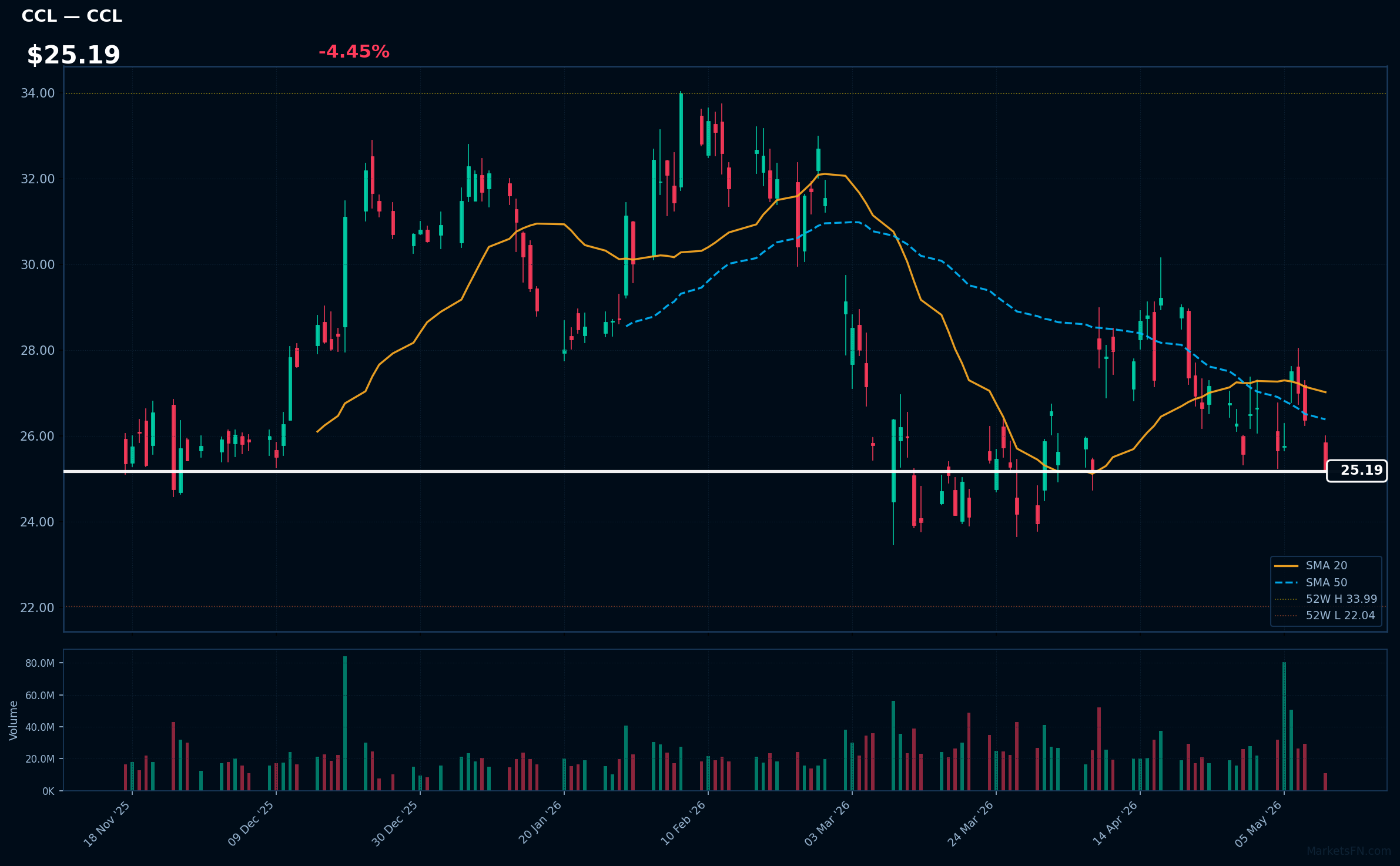Click the Volume axis title

[x=14, y=720]
